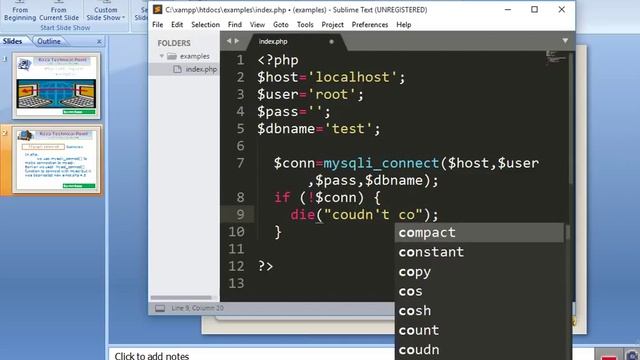Choose 'count' from autocomplete list
This screenshot has height=360, width=640.
click(479, 330)
